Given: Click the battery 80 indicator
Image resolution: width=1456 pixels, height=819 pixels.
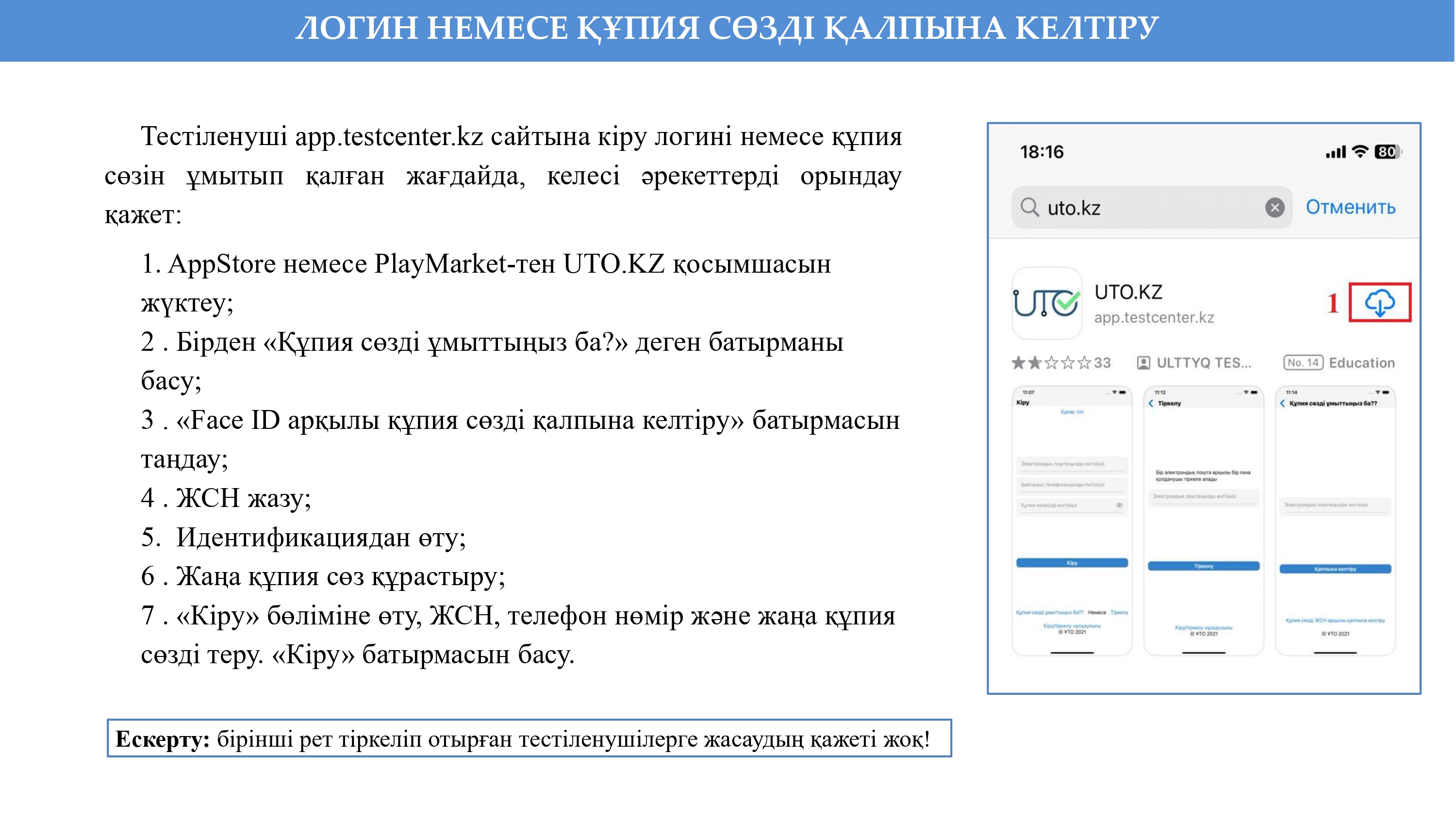Looking at the screenshot, I should pos(1387,151).
